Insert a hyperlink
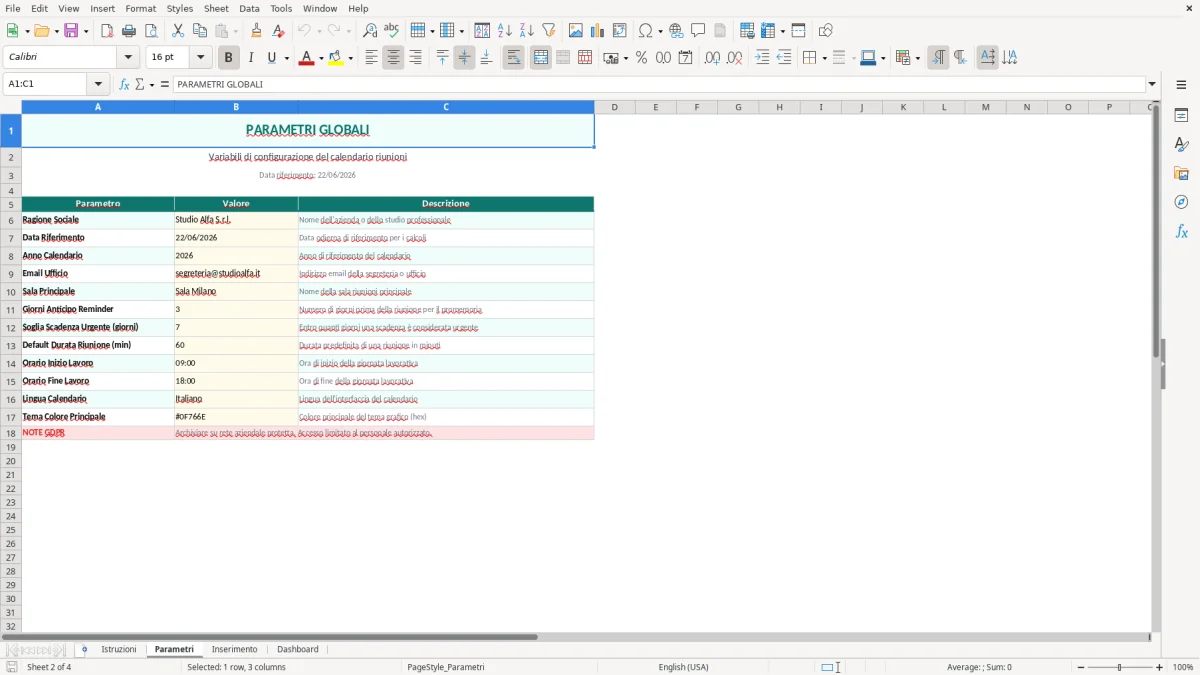The height and width of the screenshot is (675, 1200). click(x=677, y=31)
